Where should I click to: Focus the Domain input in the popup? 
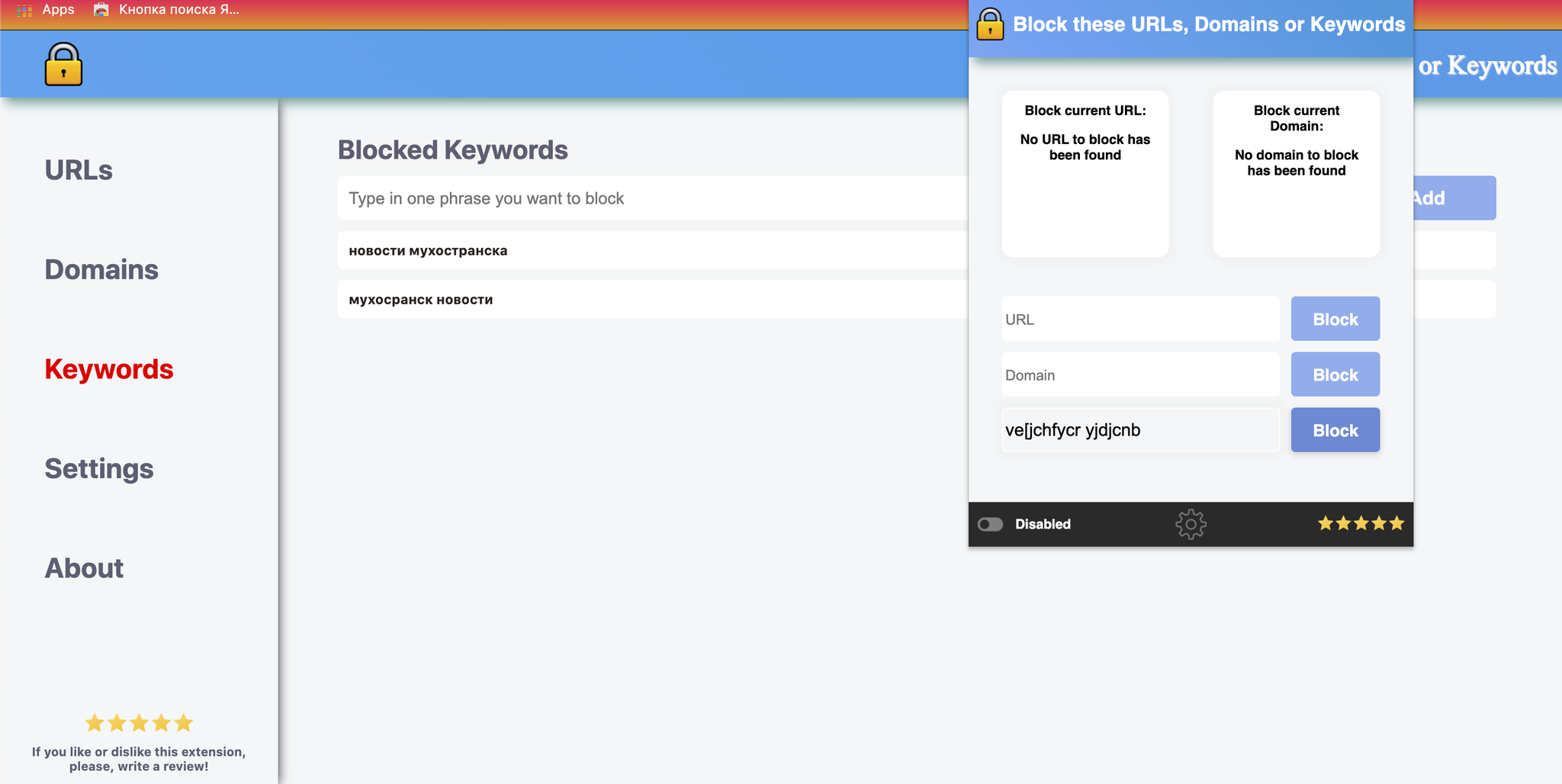pyautogui.click(x=1140, y=374)
